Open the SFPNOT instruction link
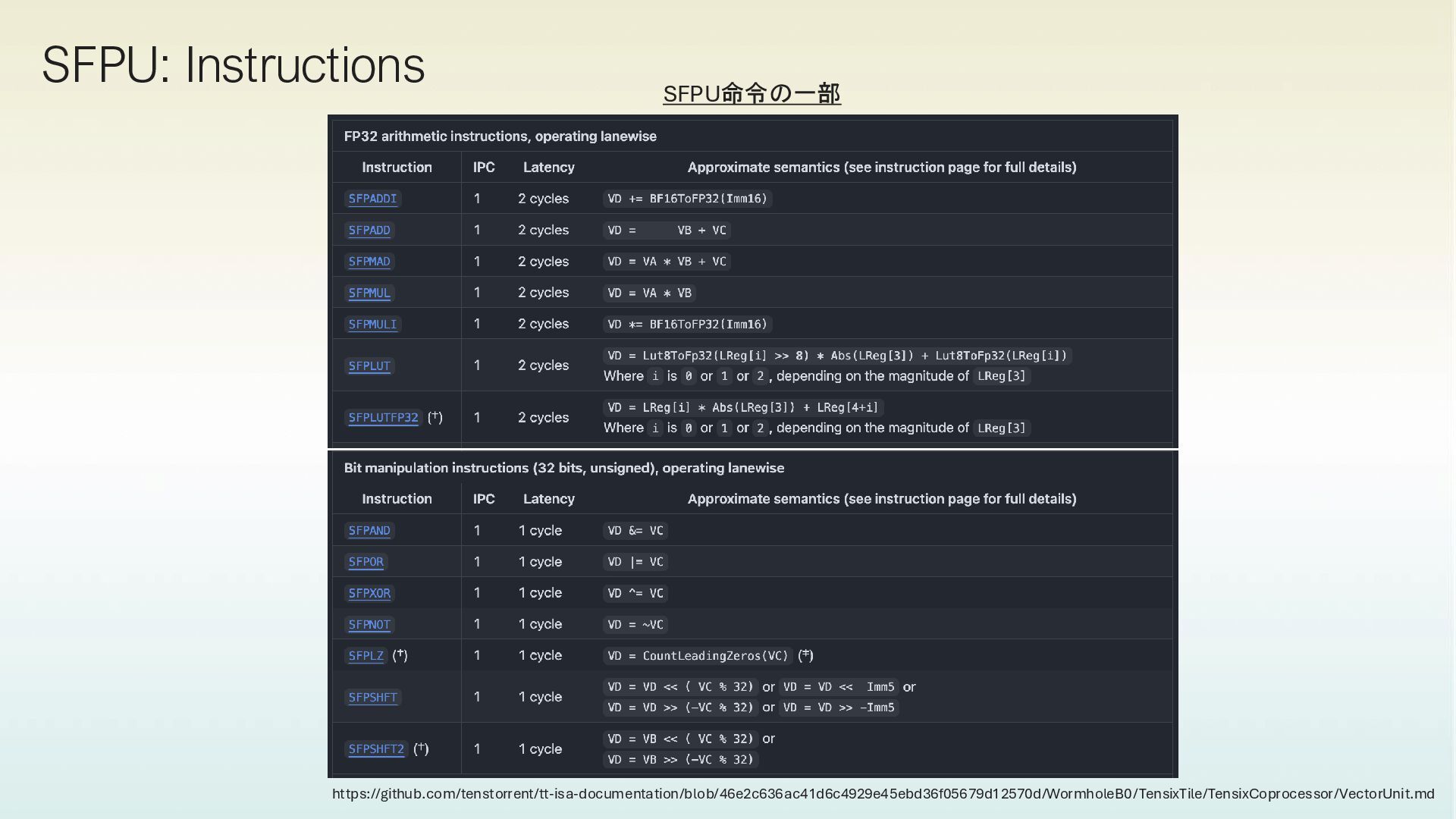Image resolution: width=1456 pixels, height=819 pixels. point(369,625)
